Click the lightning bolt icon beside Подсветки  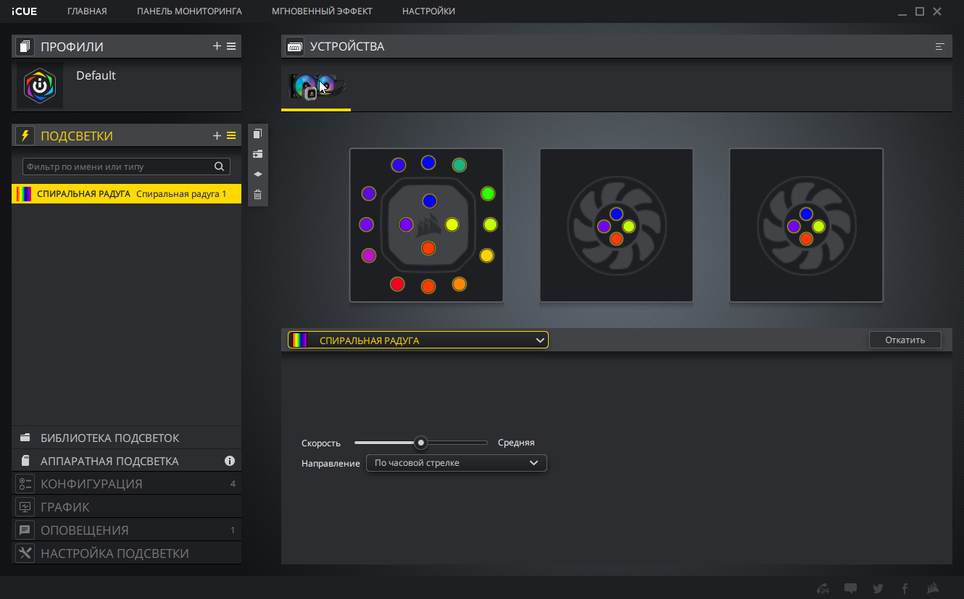point(25,135)
